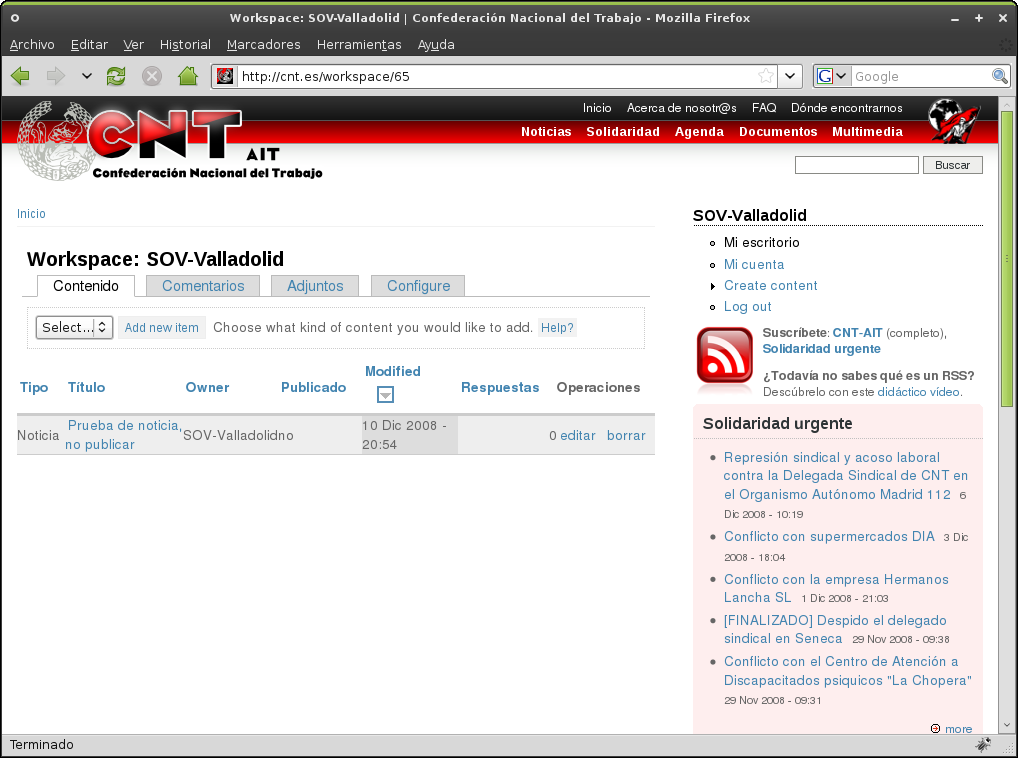This screenshot has width=1018, height=758.
Task: Open the Marcadores menu
Action: click(x=264, y=45)
